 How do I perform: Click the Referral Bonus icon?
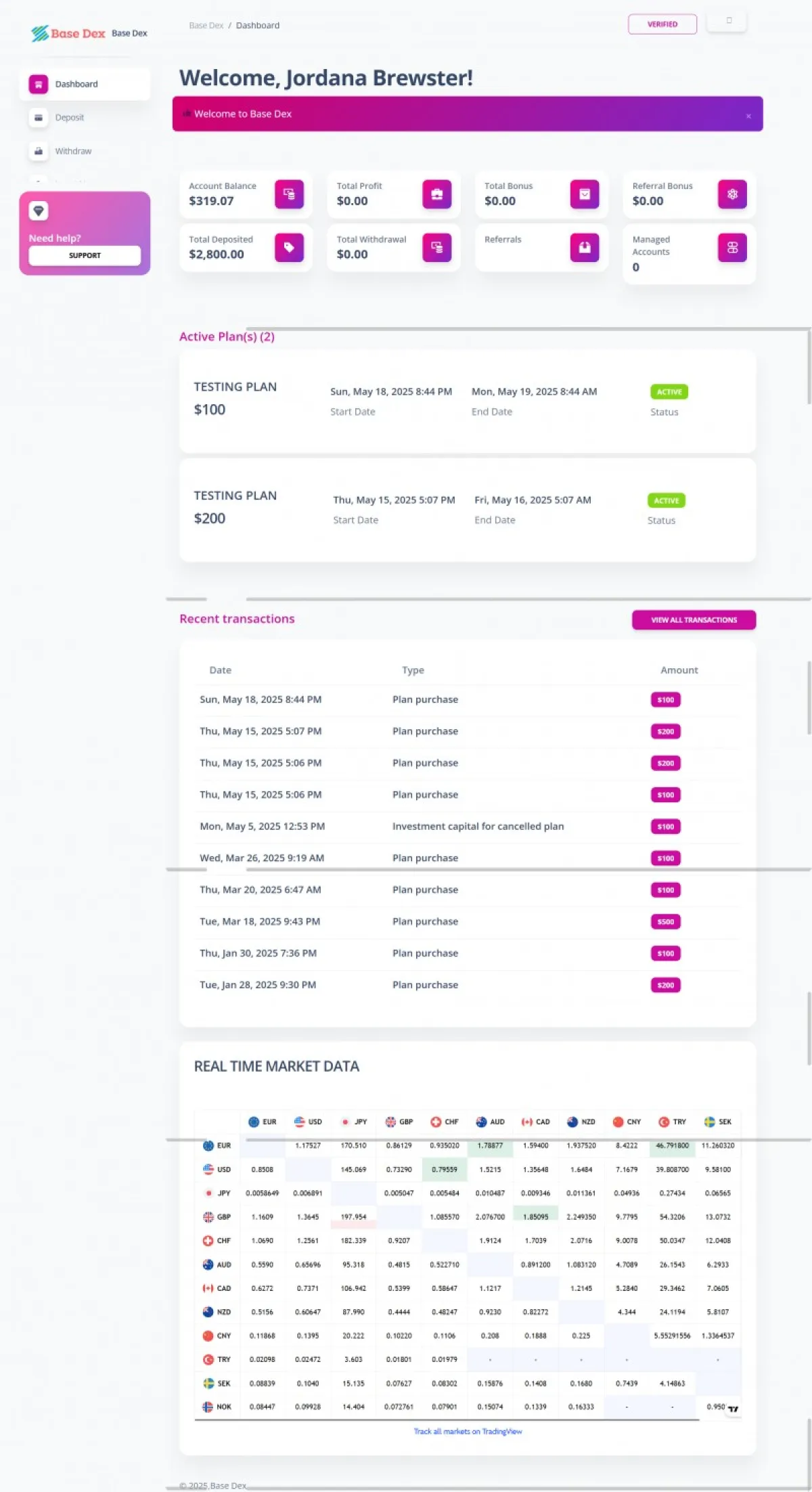pyautogui.click(x=732, y=194)
